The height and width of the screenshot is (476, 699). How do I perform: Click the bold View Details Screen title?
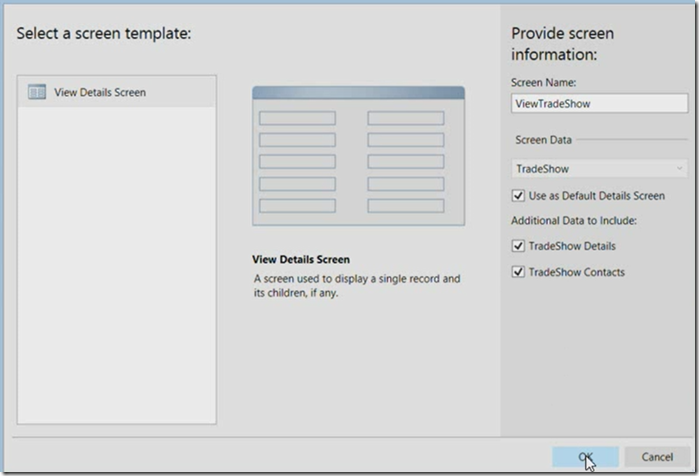point(300,260)
